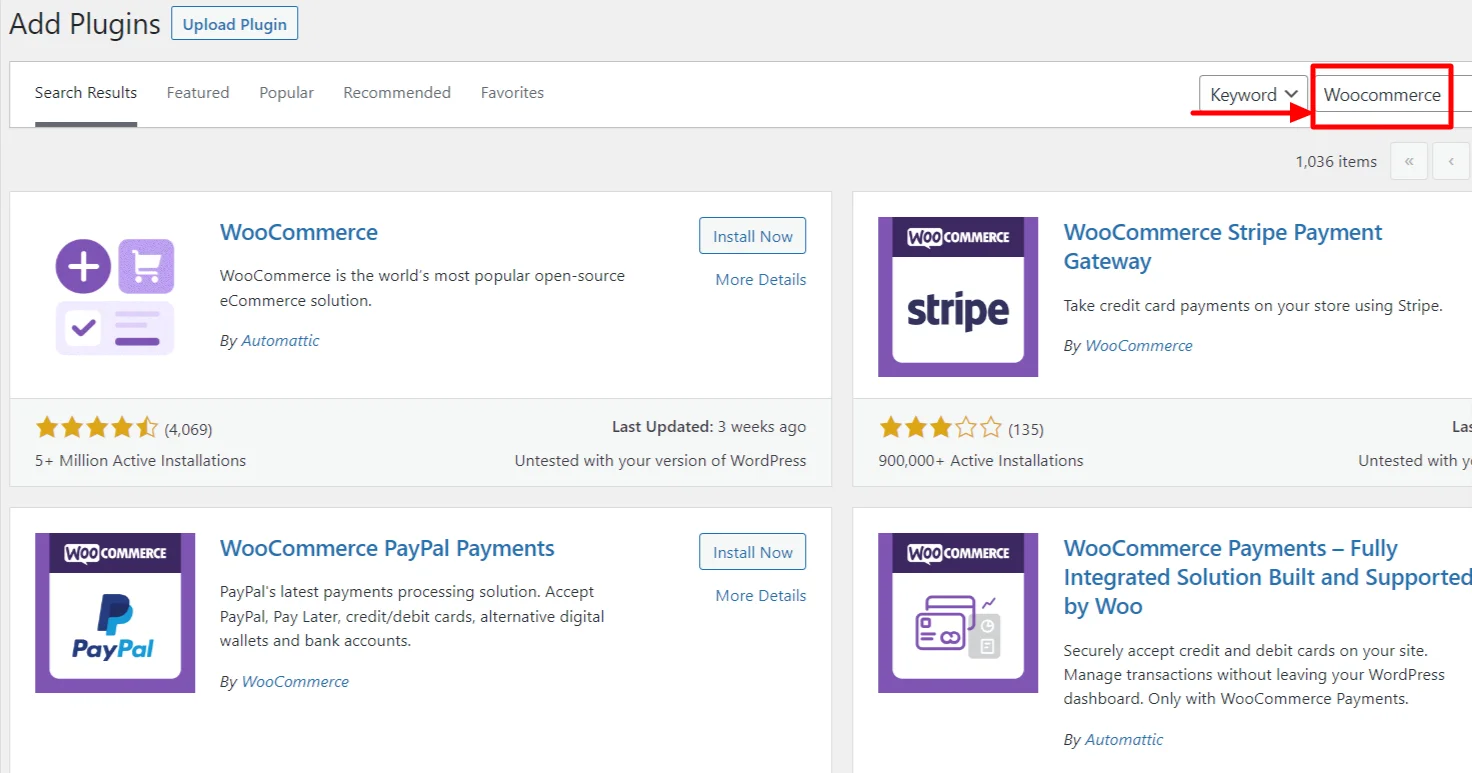Click the WooCommerce Payments card icon
1472x773 pixels.
(x=958, y=613)
